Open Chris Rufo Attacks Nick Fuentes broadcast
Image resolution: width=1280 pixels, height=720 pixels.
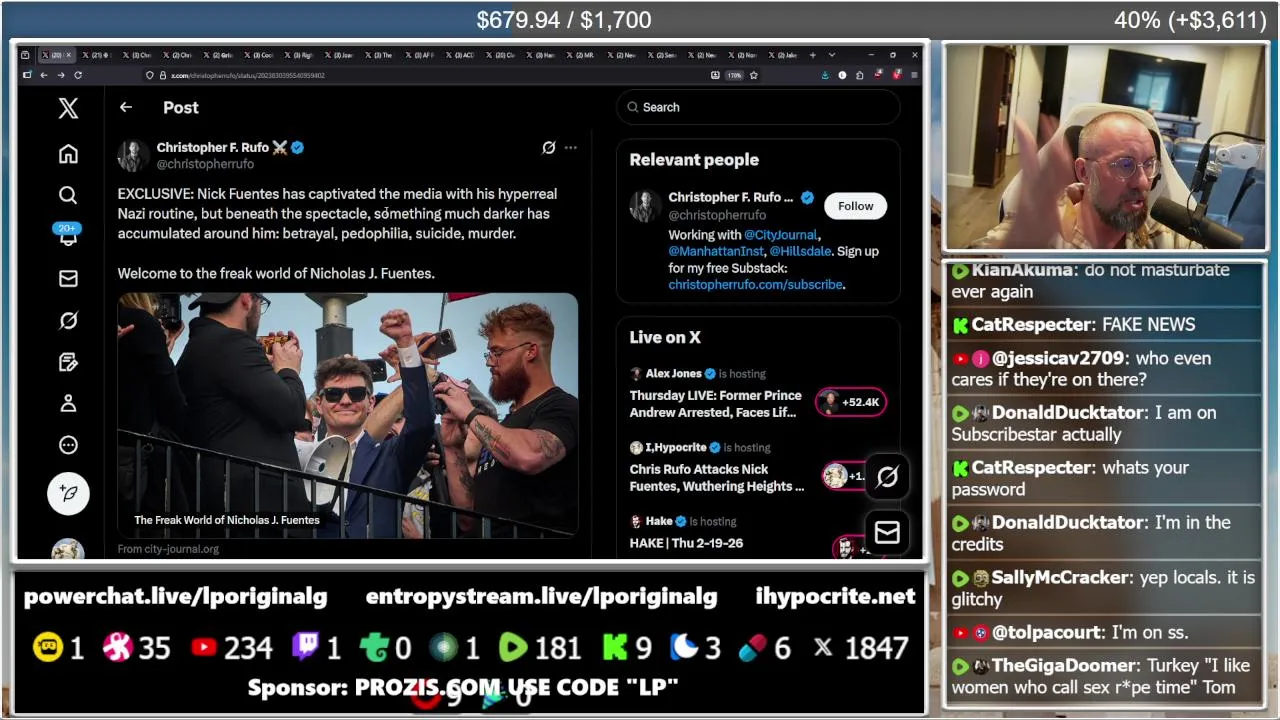point(717,478)
